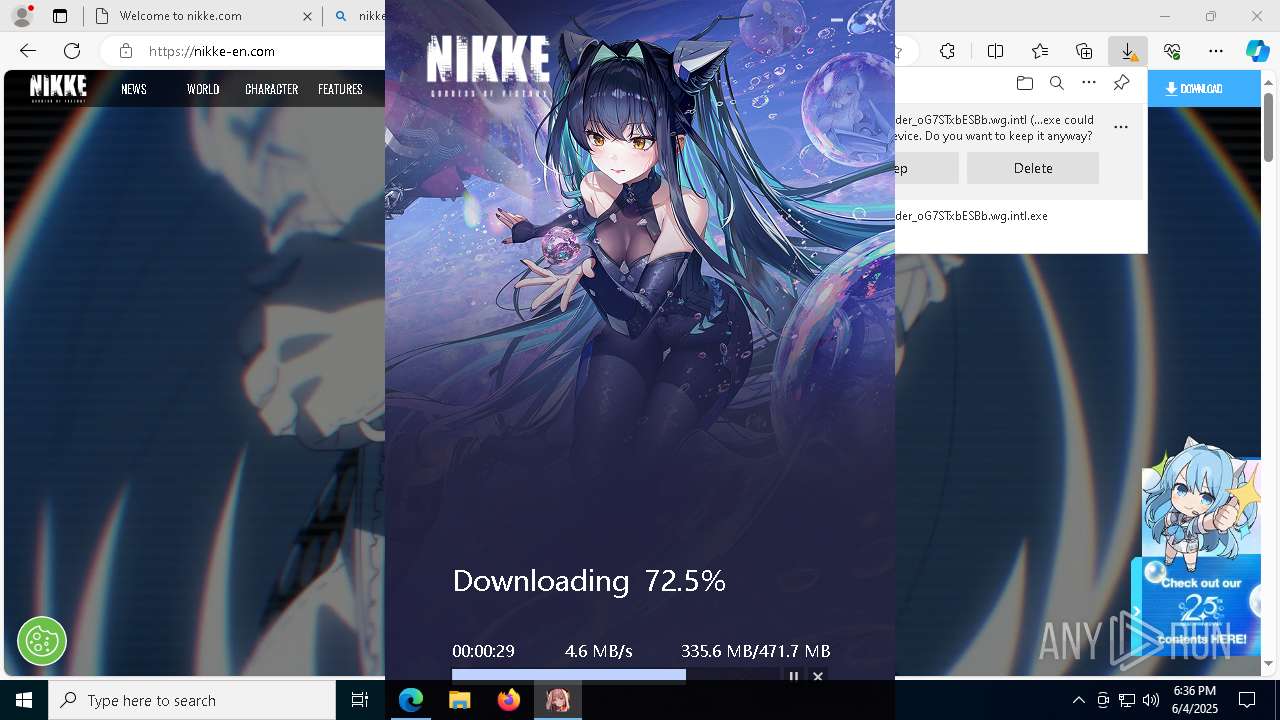
Task: Open WORLD in site navigation
Action: click(x=203, y=89)
